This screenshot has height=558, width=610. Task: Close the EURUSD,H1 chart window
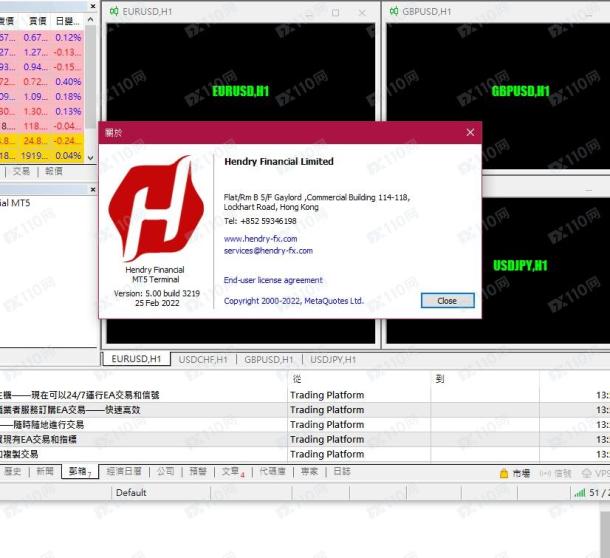tap(362, 12)
